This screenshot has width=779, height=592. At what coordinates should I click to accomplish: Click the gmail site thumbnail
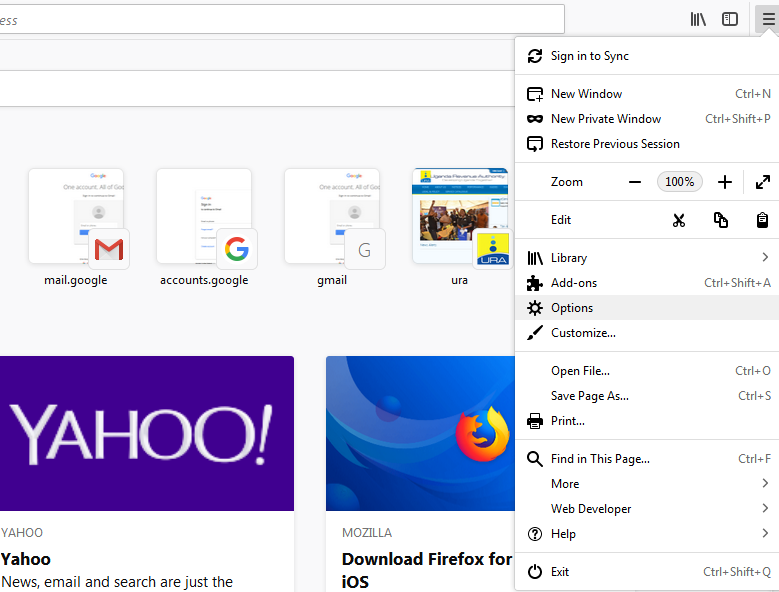[332, 216]
